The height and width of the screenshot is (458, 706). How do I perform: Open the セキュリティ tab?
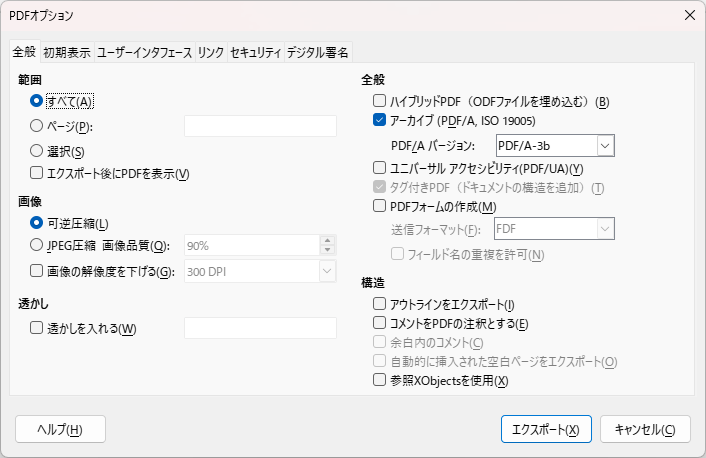255,53
